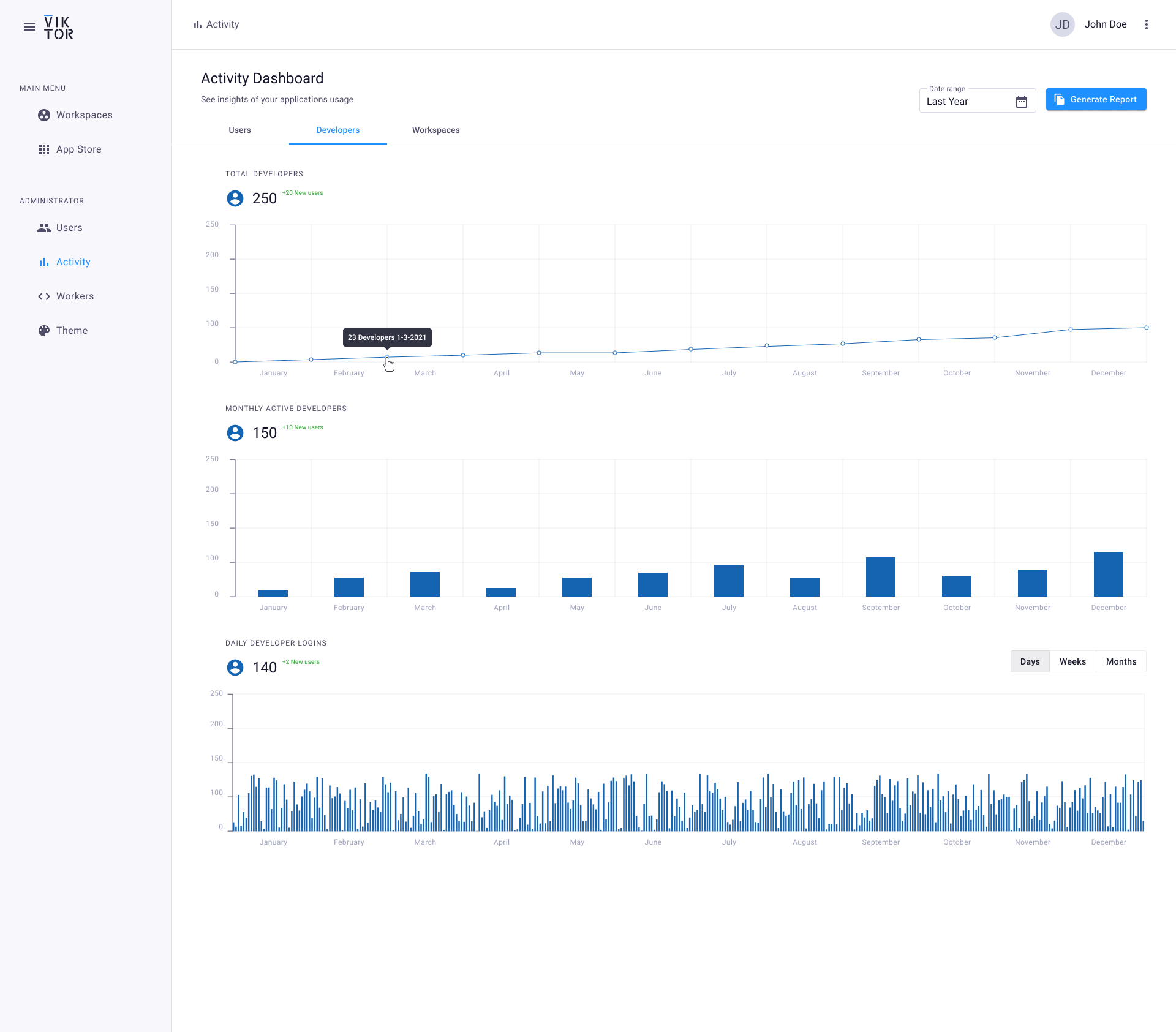Select the Developers tab
Viewport: 1176px width, 1032px height.
click(x=338, y=130)
